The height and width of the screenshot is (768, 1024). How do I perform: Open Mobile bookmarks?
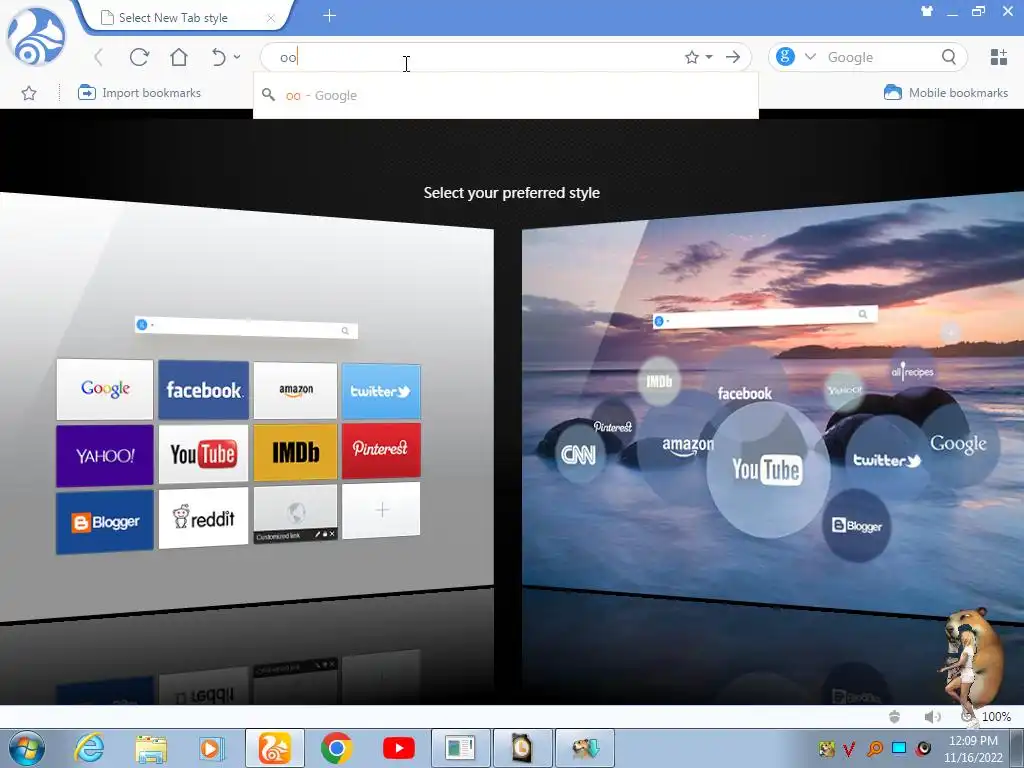[x=946, y=93]
